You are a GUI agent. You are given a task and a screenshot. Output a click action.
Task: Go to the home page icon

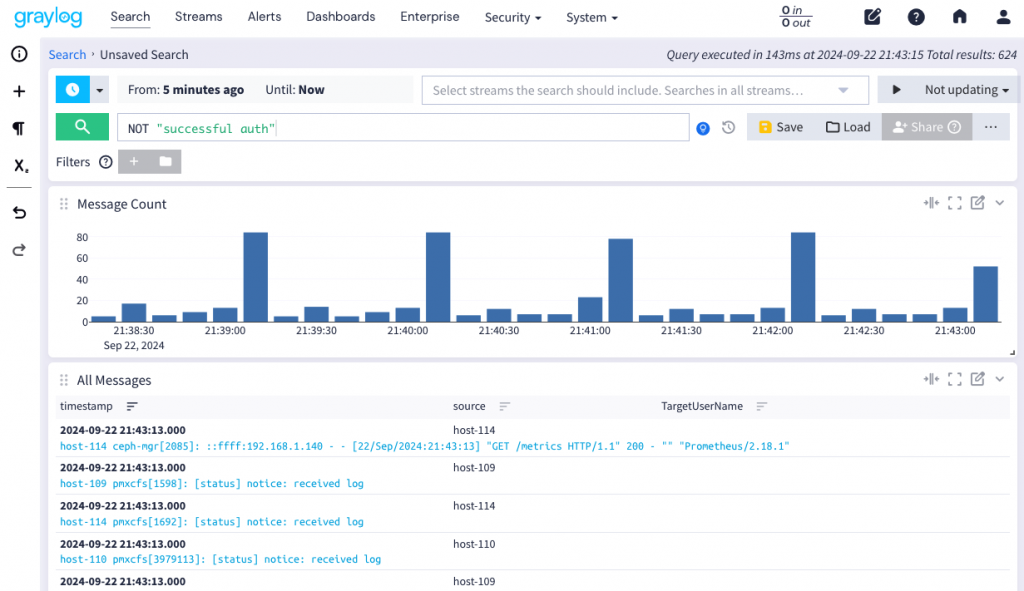pyautogui.click(x=959, y=16)
